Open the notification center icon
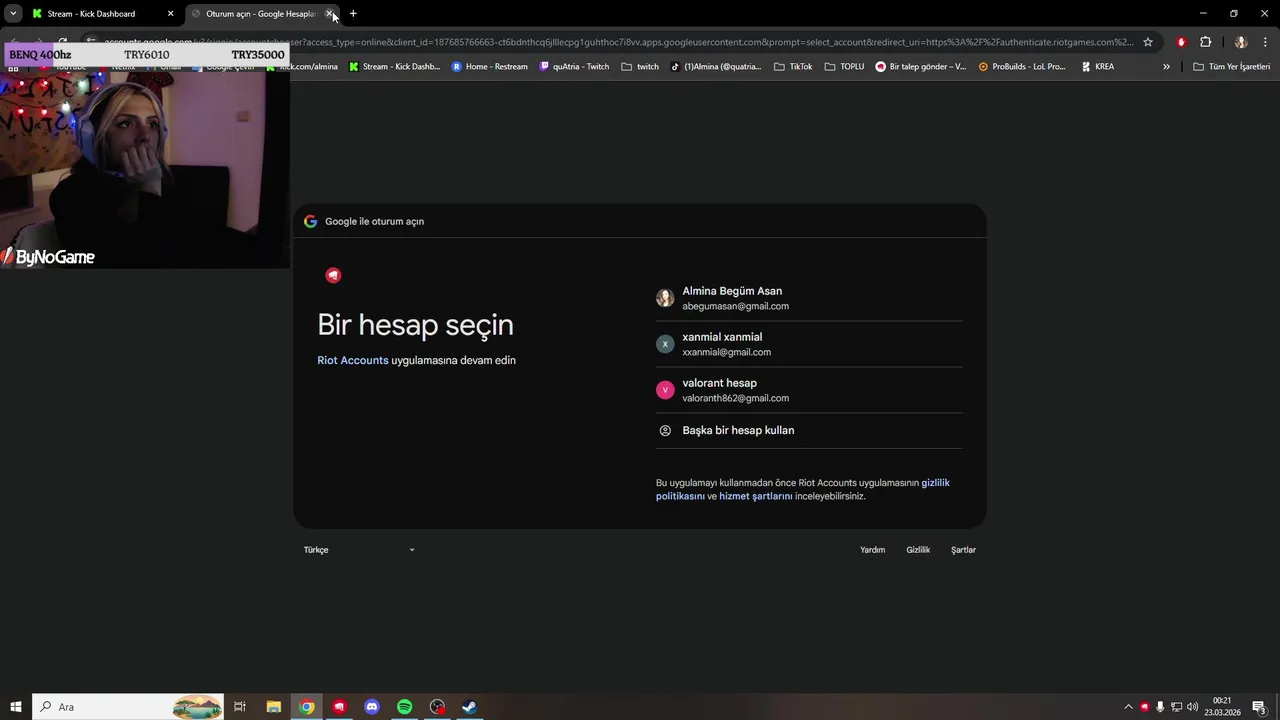This screenshot has height=720, width=1280. (x=1260, y=707)
